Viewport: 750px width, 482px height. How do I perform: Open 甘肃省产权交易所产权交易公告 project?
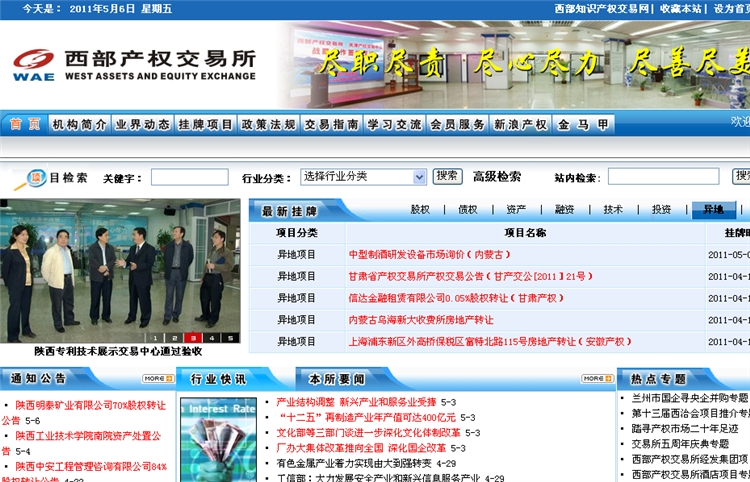coord(470,276)
